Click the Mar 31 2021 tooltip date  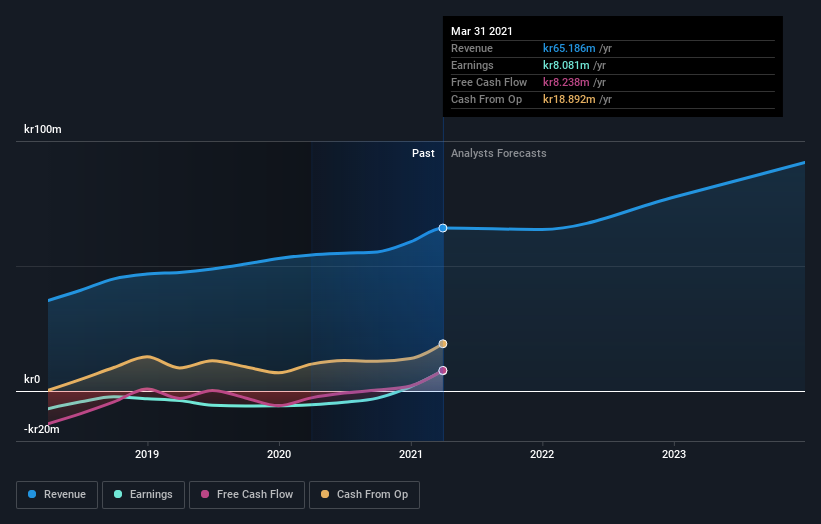pos(482,31)
